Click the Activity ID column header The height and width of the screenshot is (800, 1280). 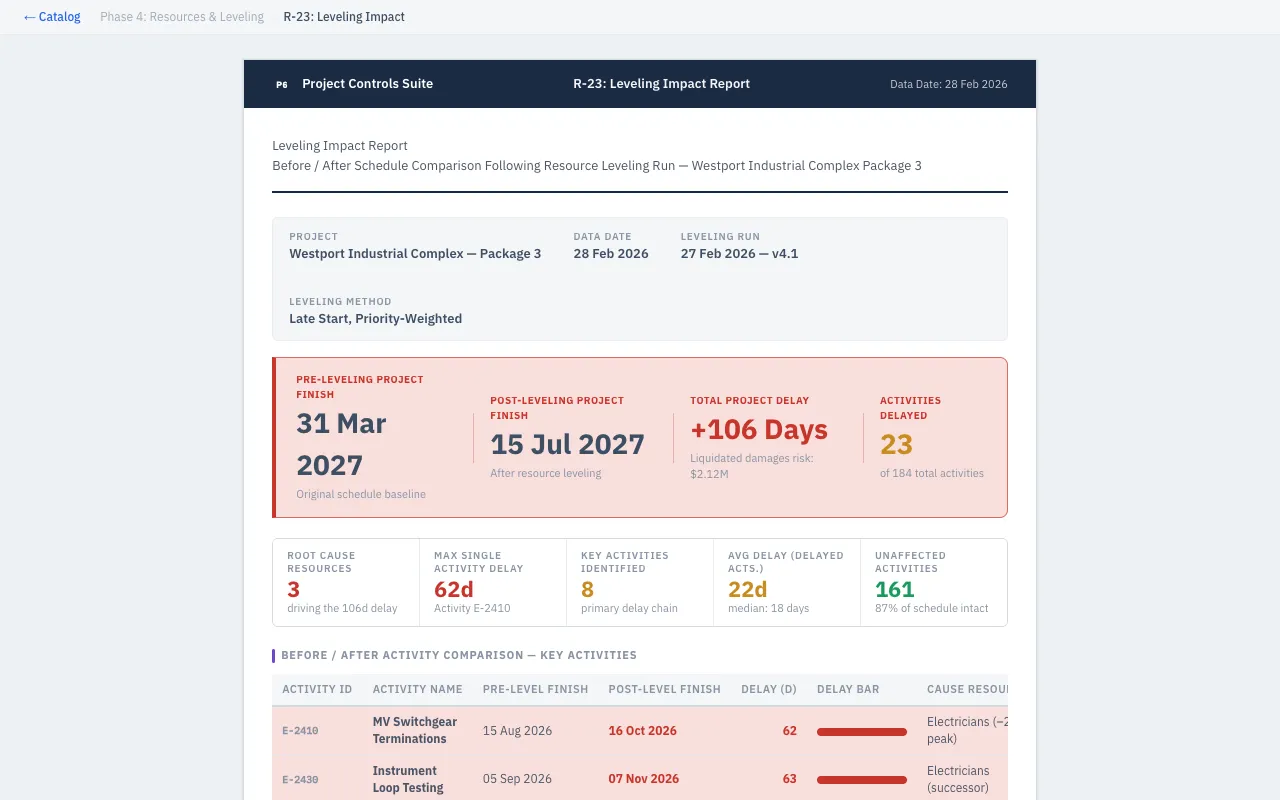pyautogui.click(x=317, y=689)
